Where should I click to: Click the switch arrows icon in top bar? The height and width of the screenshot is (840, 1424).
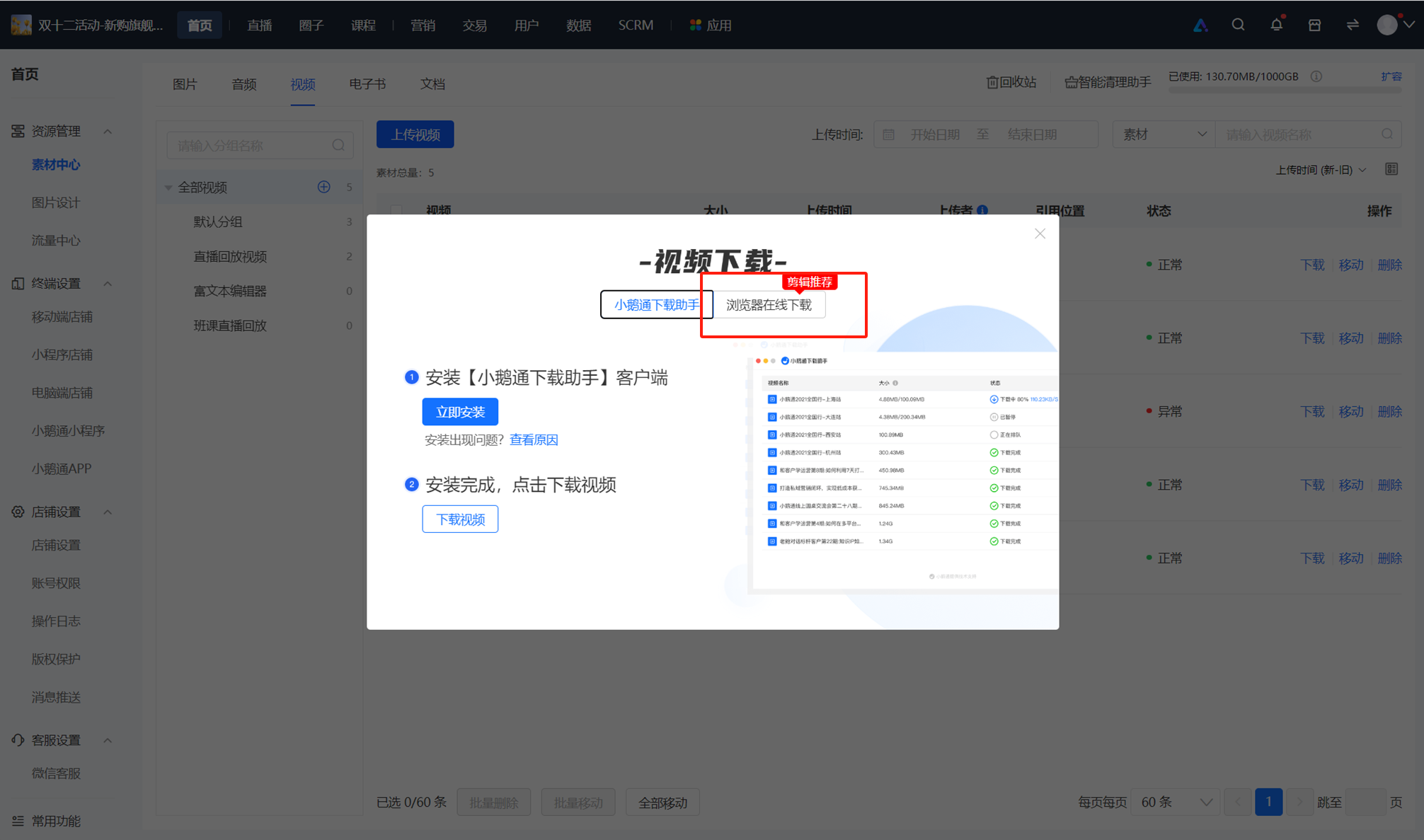coord(1353,25)
